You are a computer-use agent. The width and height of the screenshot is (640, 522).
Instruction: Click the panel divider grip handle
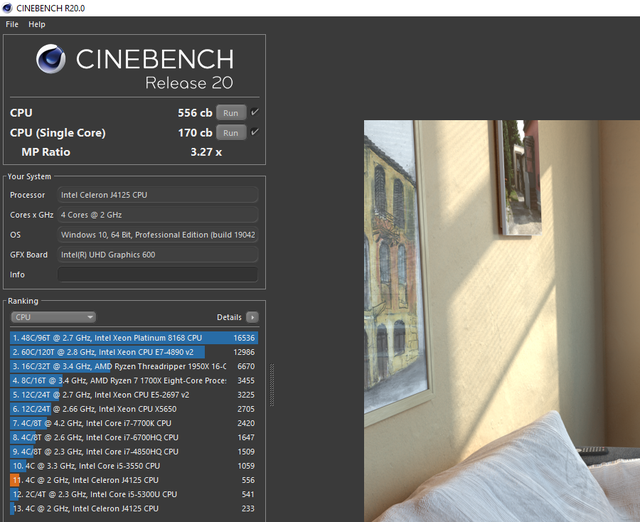[x=272, y=385]
